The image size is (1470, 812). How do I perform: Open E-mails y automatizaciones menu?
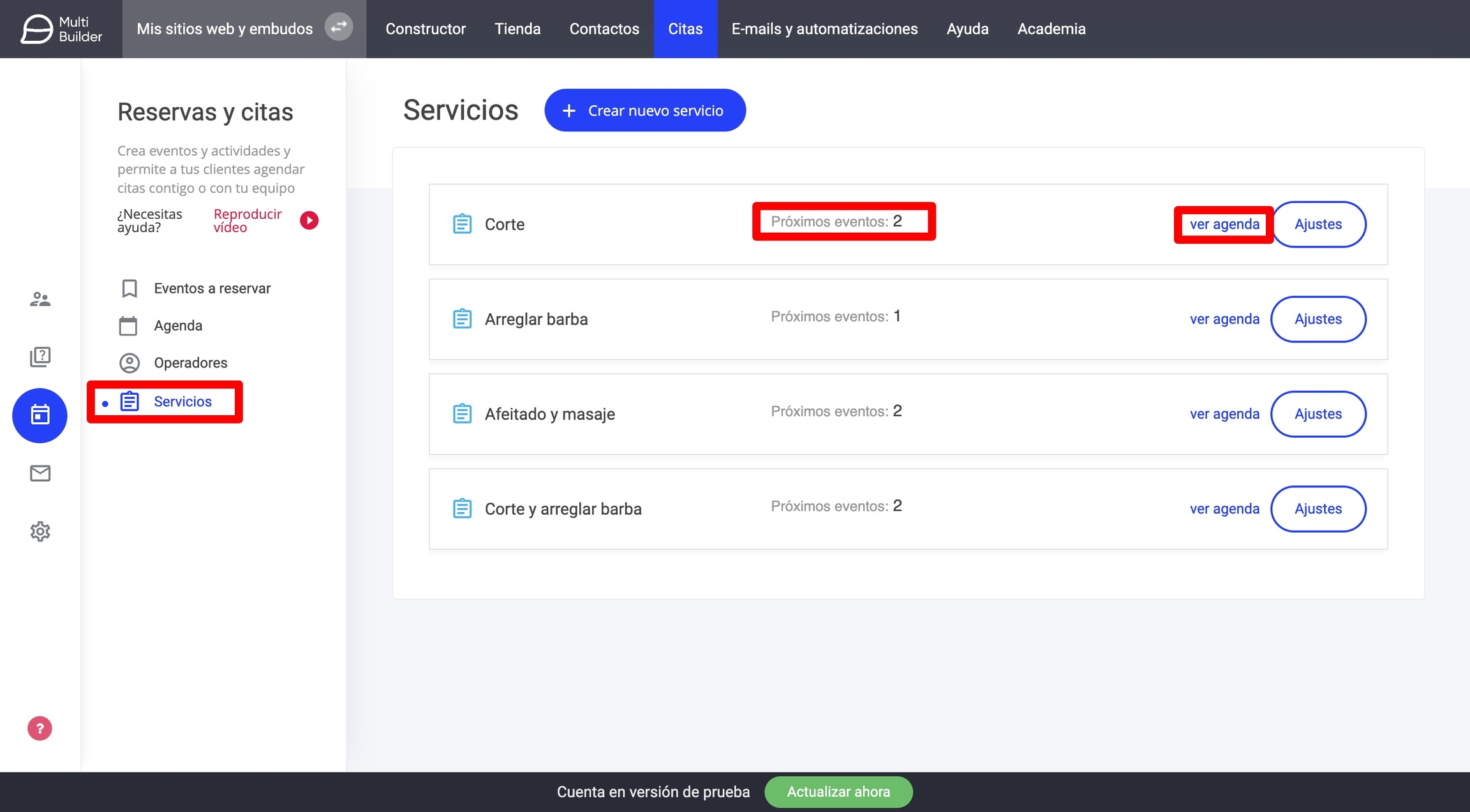pyautogui.click(x=824, y=29)
